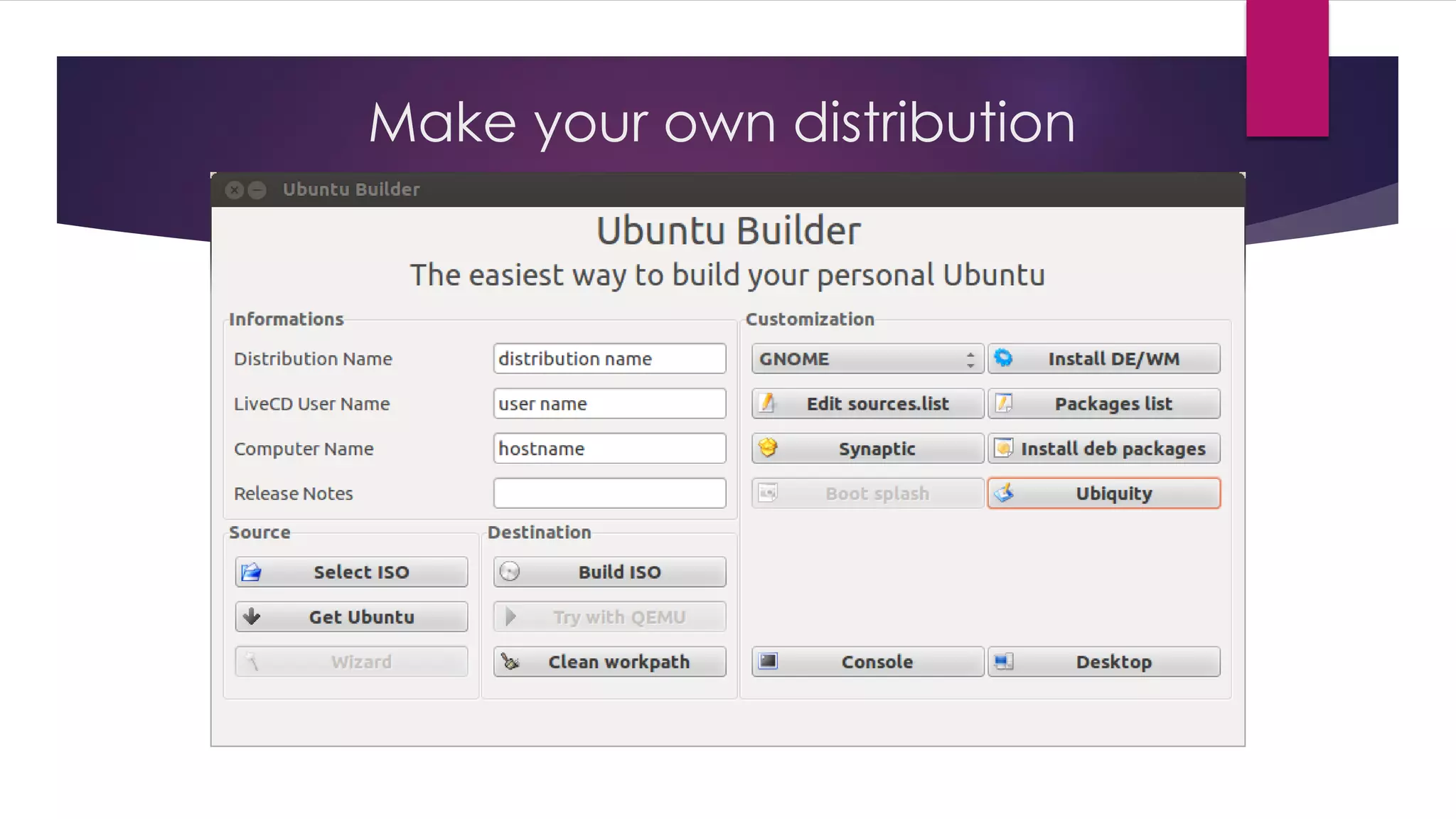Click the blue gear icon on Install DE/WM
This screenshot has height=819, width=1456.
(x=1003, y=358)
